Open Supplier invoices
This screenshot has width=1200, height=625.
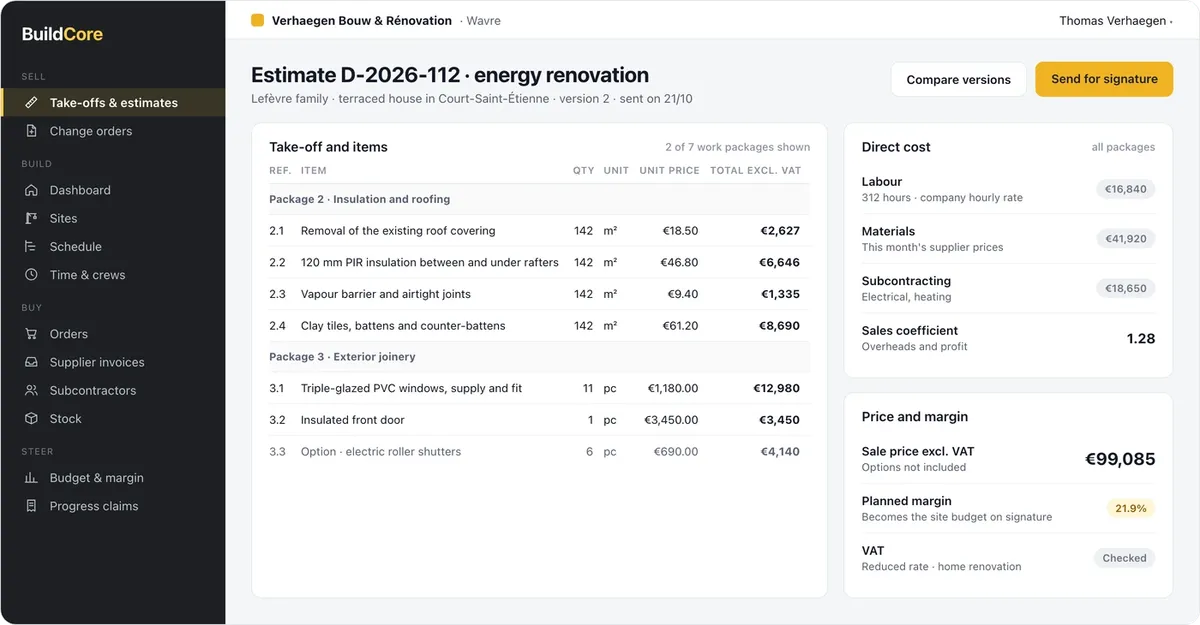(x=113, y=362)
